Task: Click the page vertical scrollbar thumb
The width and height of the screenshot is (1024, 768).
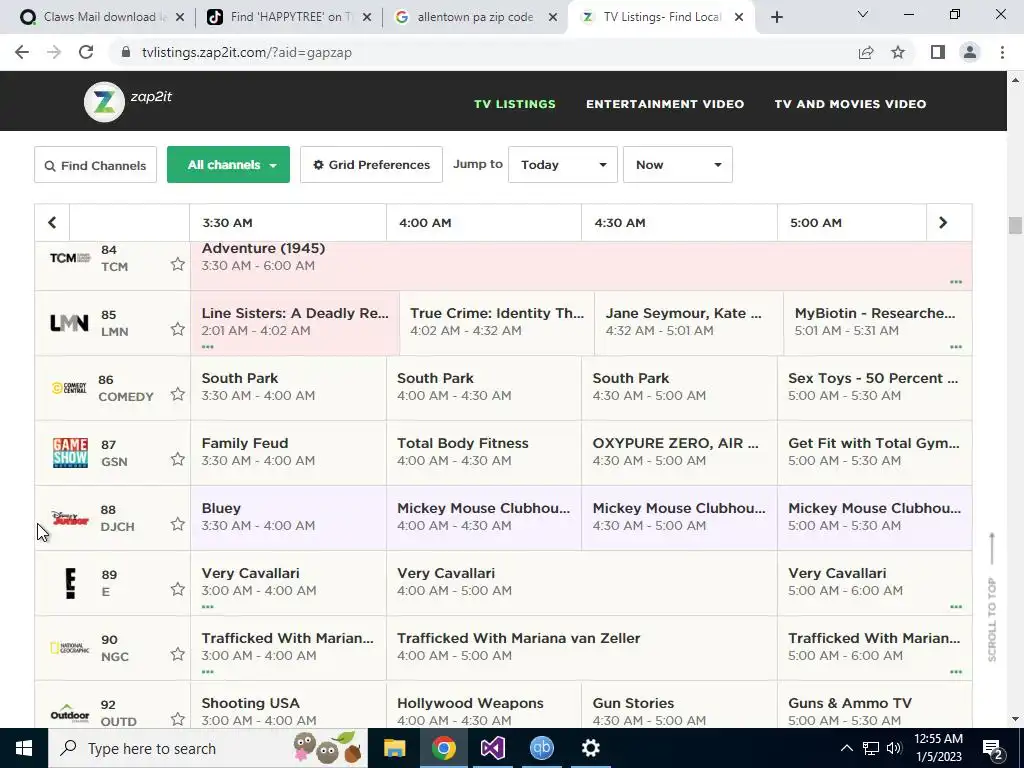Action: pyautogui.click(x=1015, y=225)
